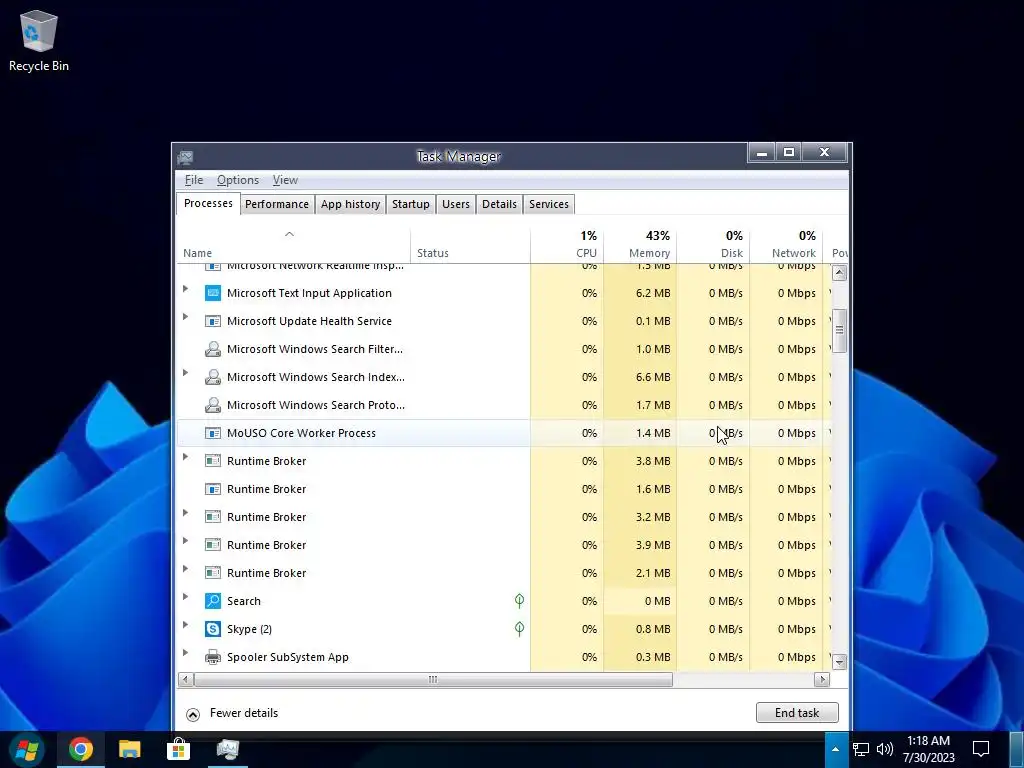Click the Microsoft Text Input Application icon
Viewport: 1024px width, 768px height.
(x=213, y=293)
